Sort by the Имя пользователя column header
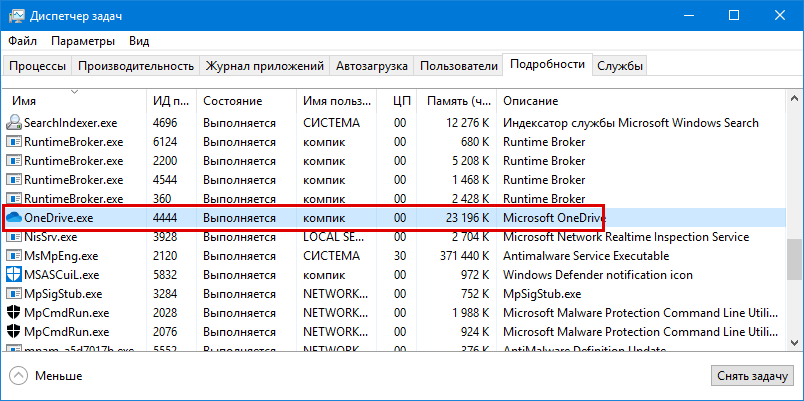Screen dimensions: 804x401 (336, 101)
